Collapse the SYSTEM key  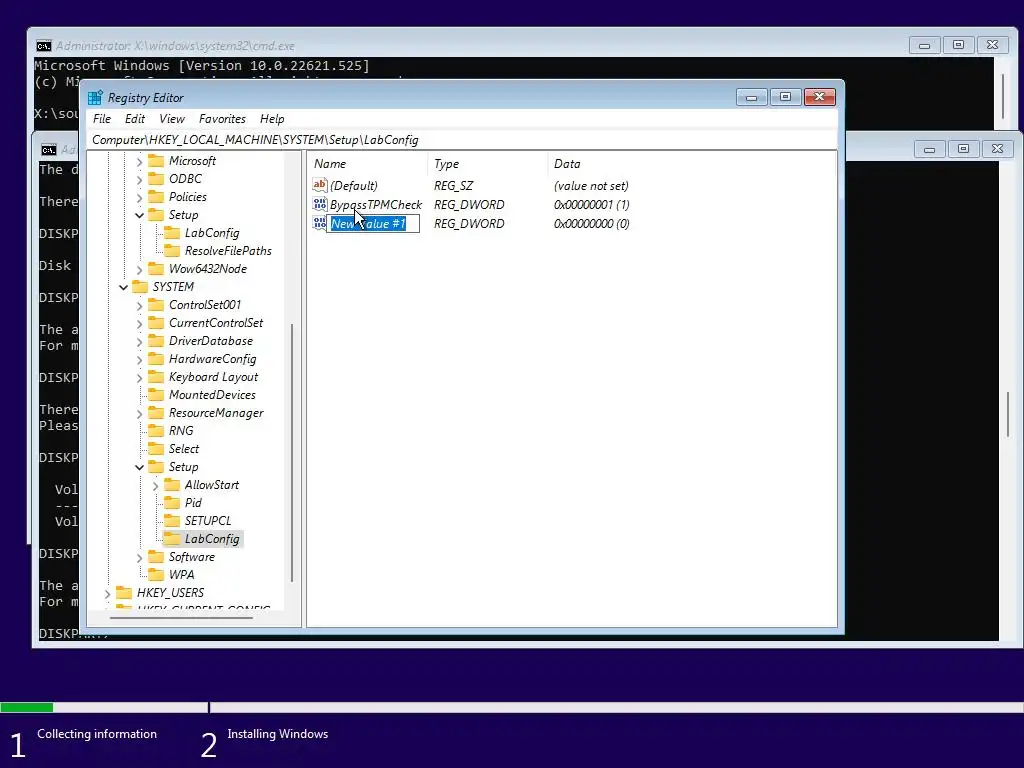[x=123, y=287]
